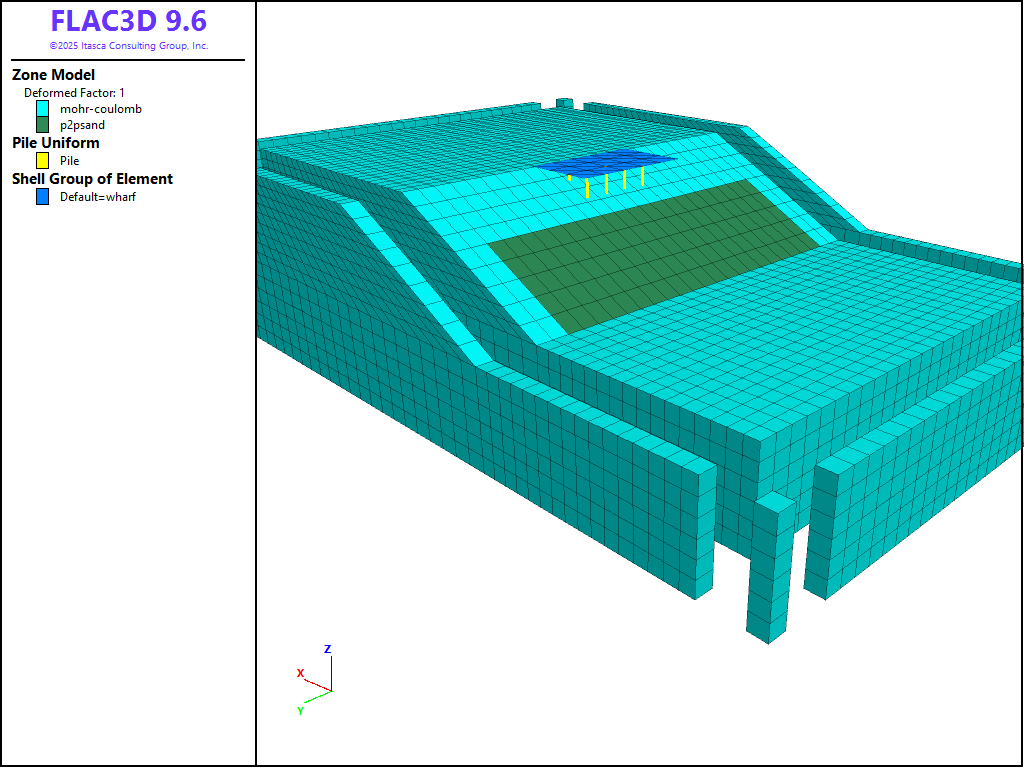Viewport: 1024px width, 768px height.
Task: Select the p2psand legend label
Action: pos(82,125)
